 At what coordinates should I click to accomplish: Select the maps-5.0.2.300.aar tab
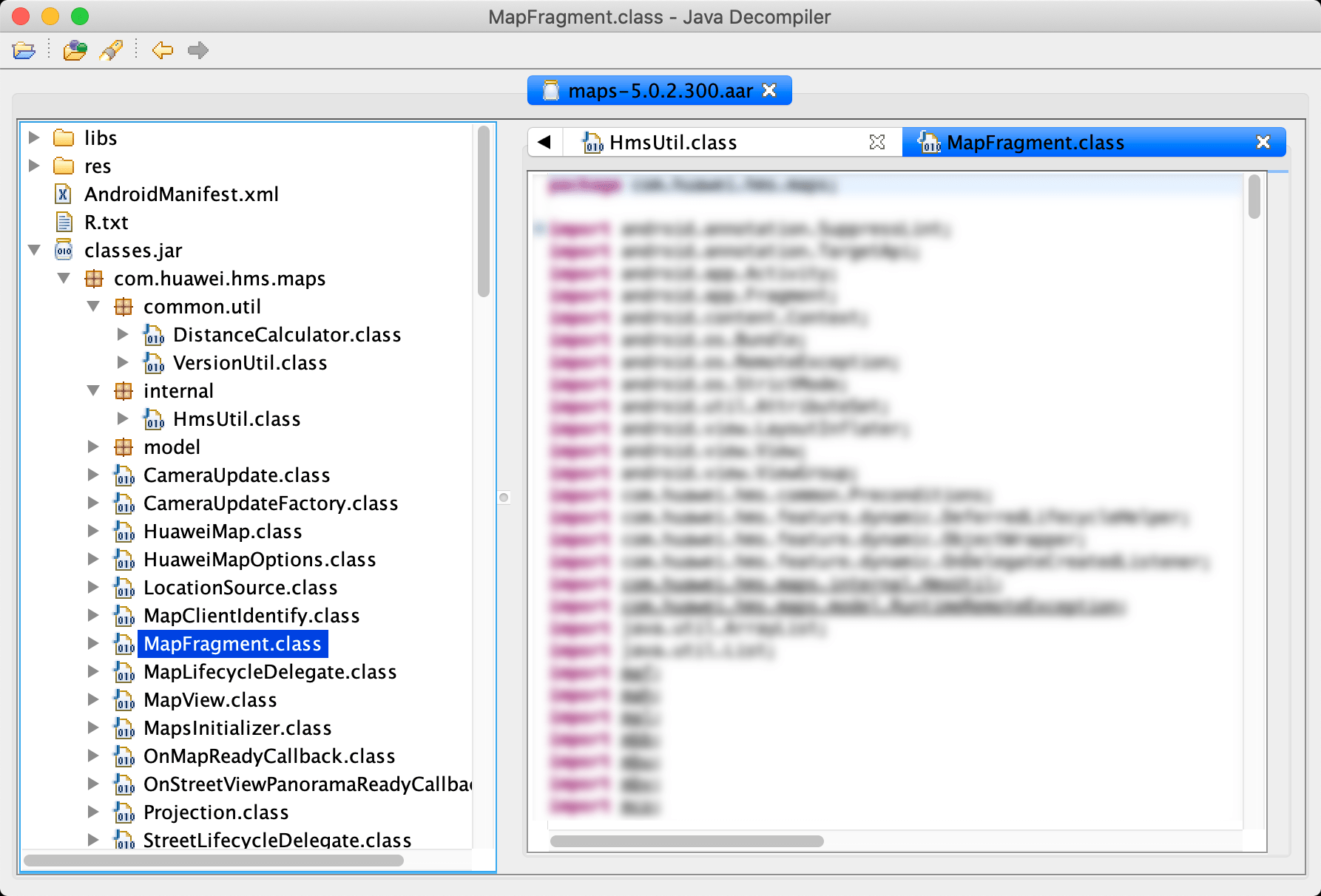pyautogui.click(x=660, y=91)
